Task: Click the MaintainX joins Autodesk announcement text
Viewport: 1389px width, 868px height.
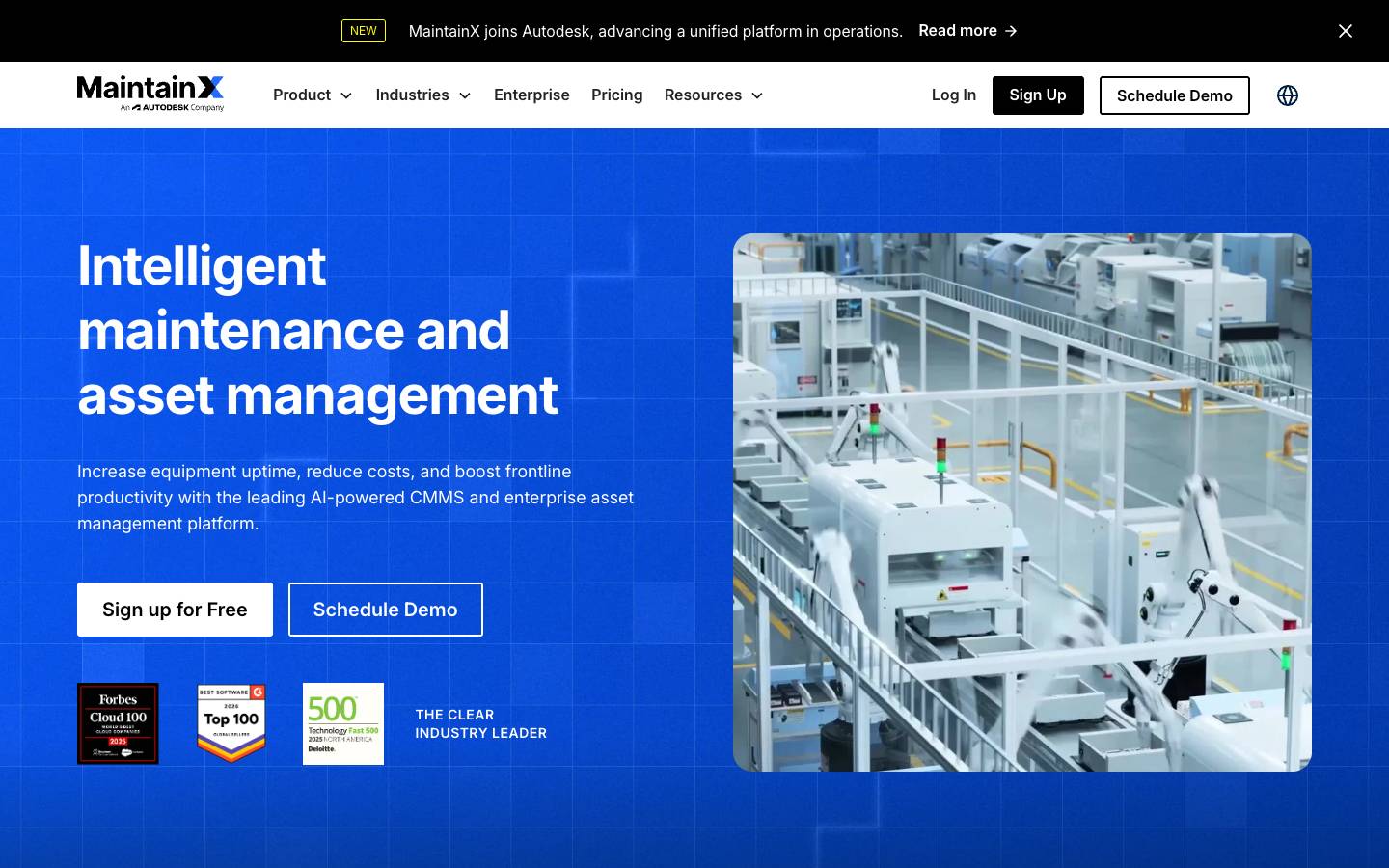Action: coord(656,31)
